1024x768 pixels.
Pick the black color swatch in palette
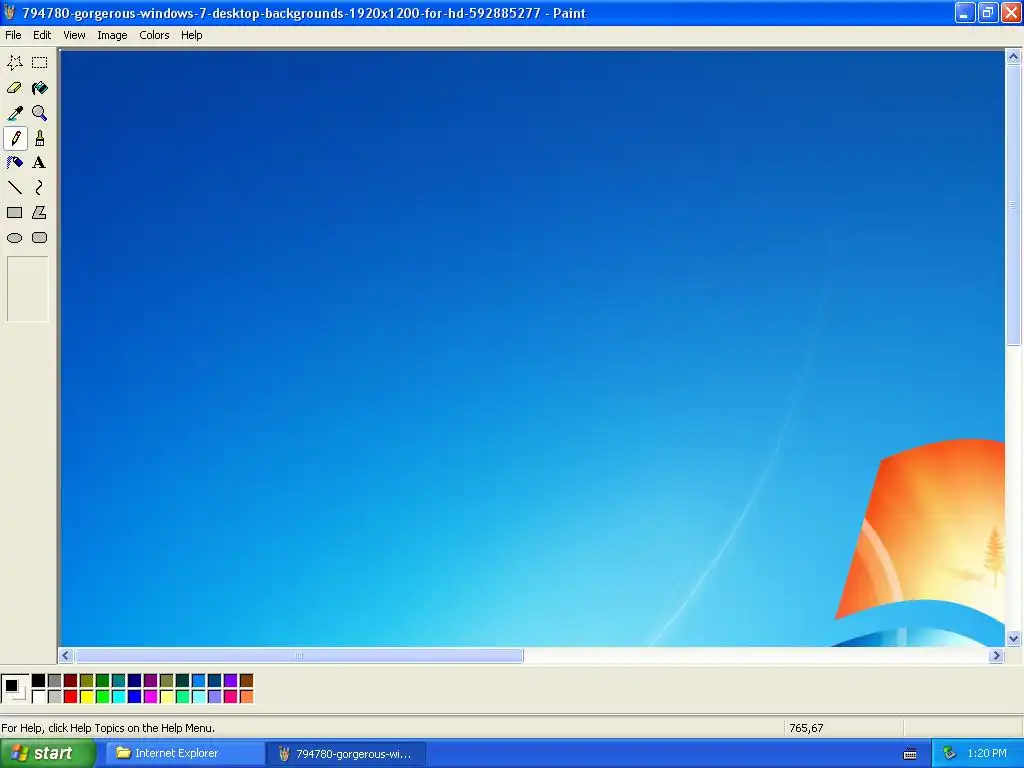click(39, 681)
